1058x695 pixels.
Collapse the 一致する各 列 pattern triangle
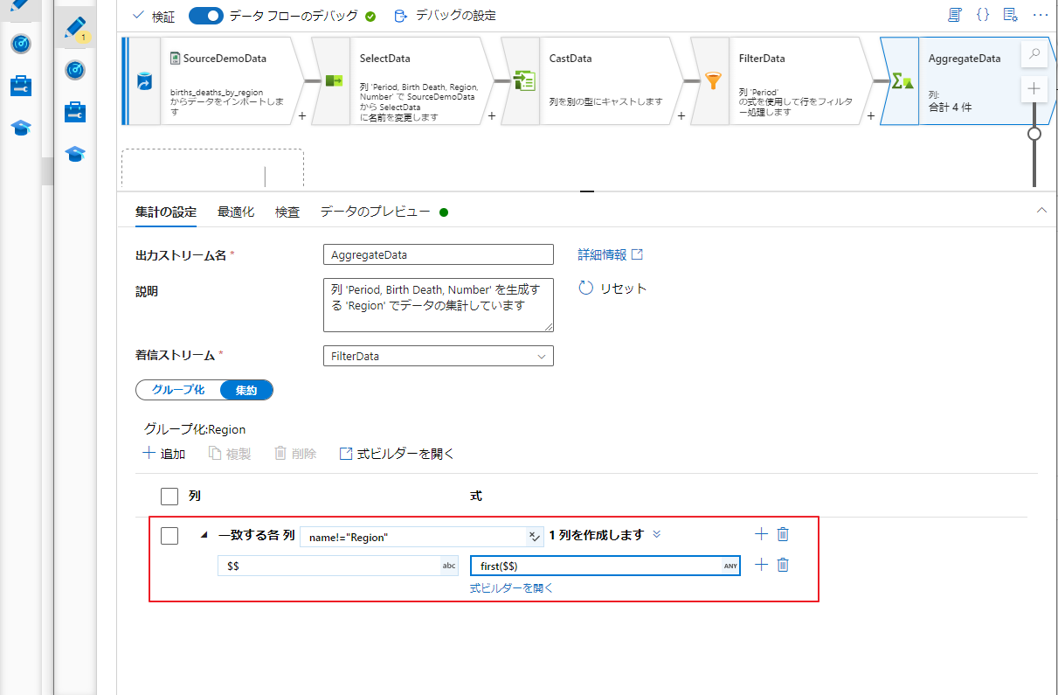point(204,536)
